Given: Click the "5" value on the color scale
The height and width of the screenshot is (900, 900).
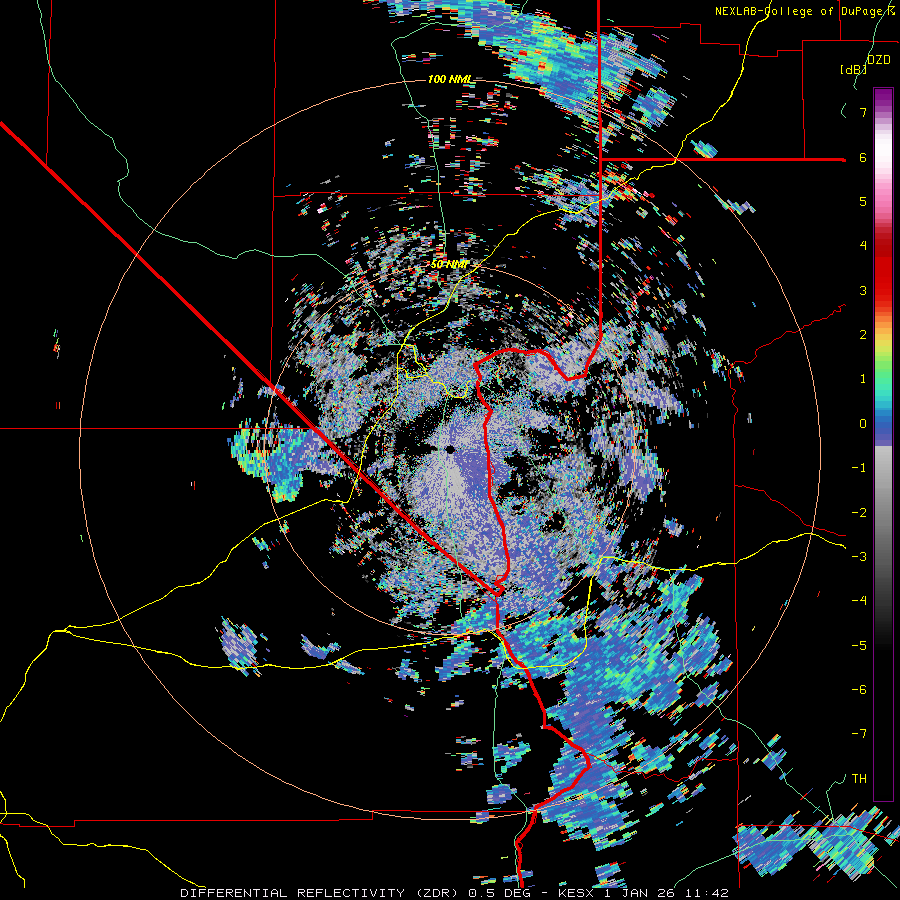Looking at the screenshot, I should pos(863,201).
